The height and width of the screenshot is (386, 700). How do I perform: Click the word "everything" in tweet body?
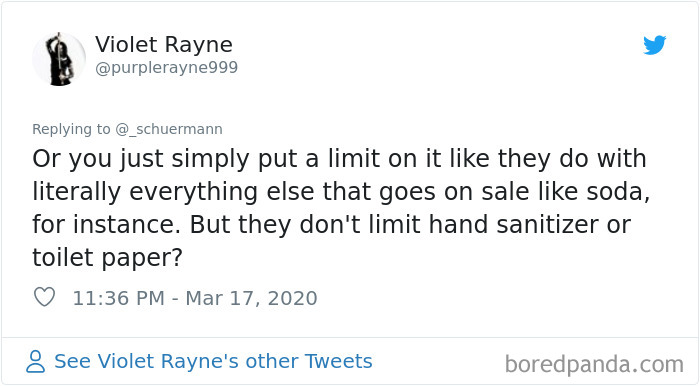(x=194, y=193)
